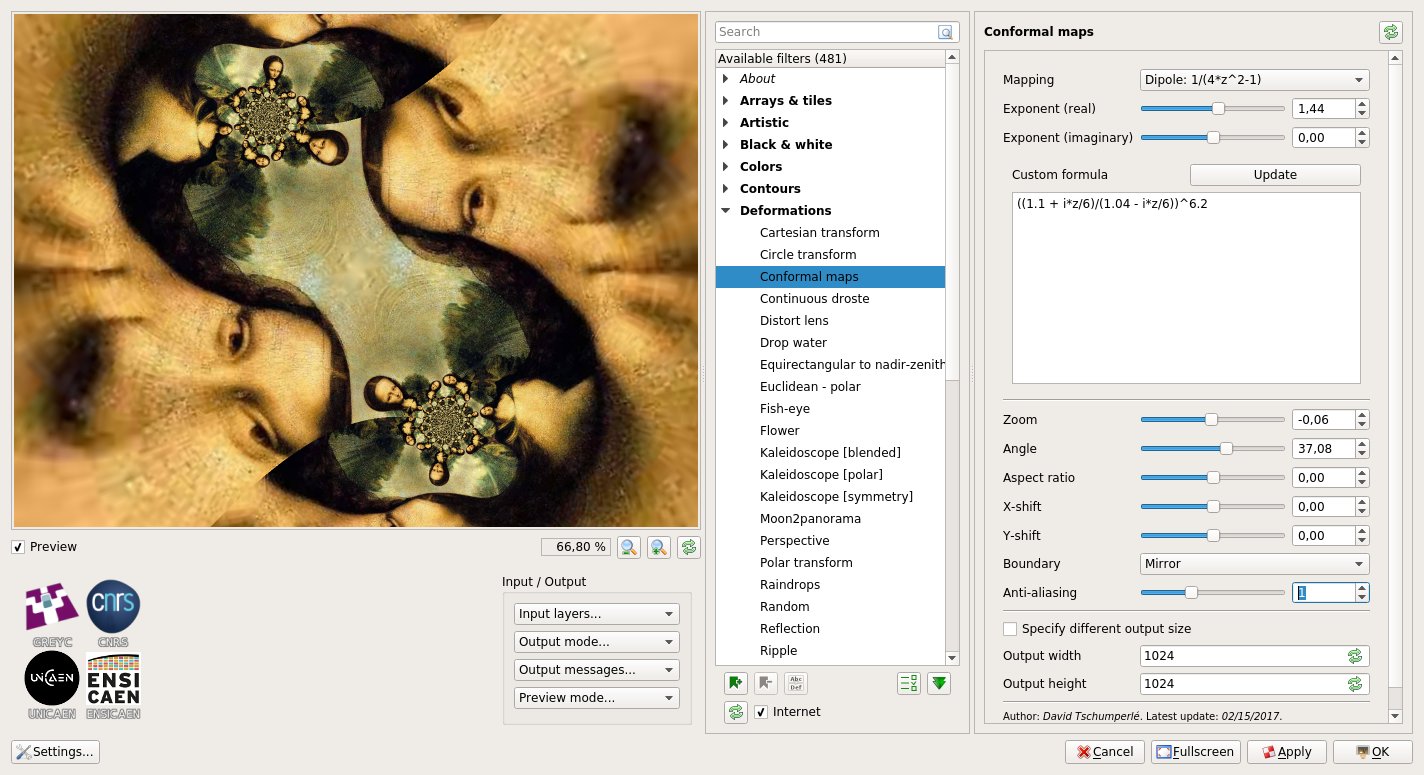Click the ENSICAEN logo
This screenshot has width=1424, height=775.
tap(113, 685)
